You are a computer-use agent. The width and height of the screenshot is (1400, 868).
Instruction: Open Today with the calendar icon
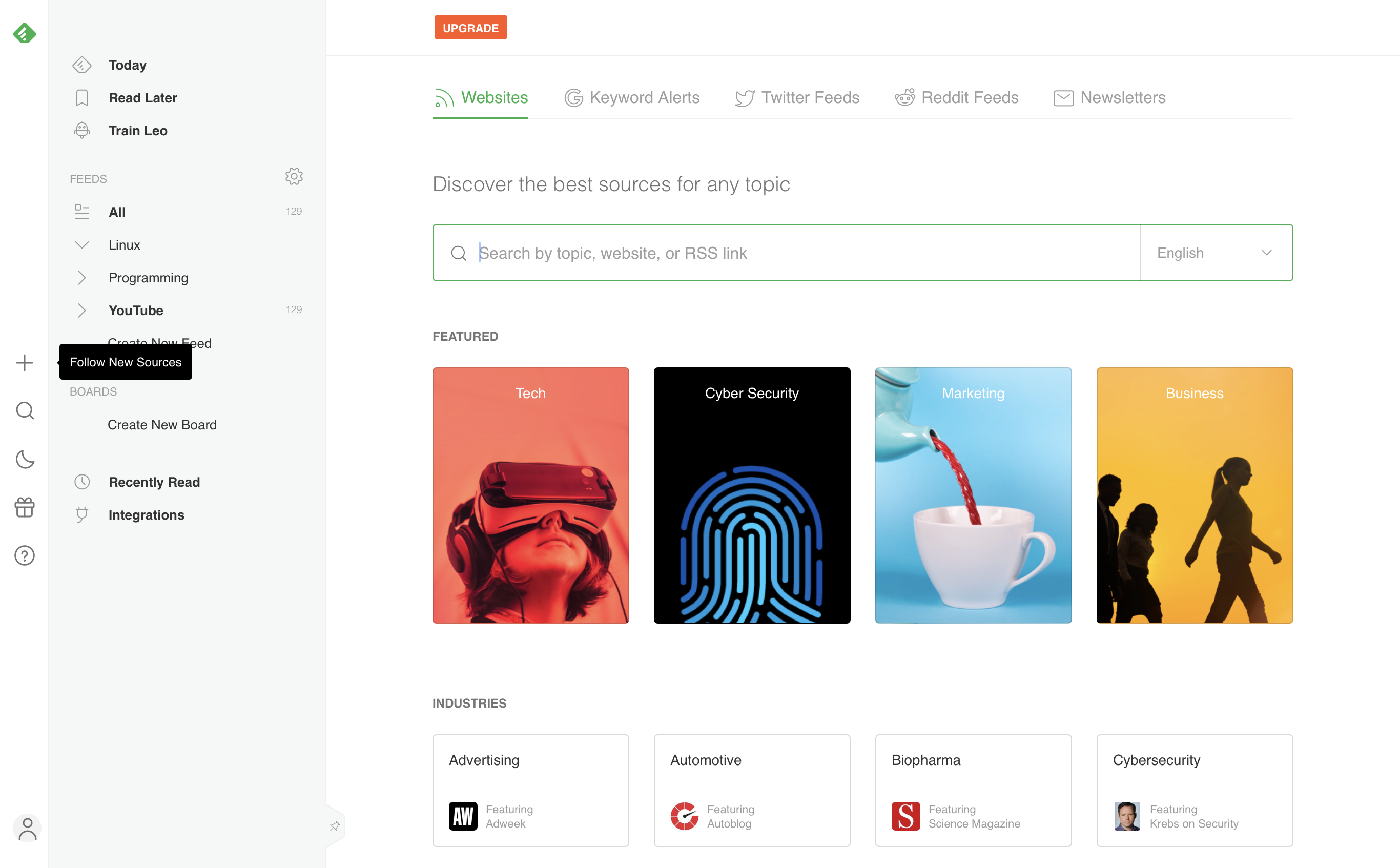(127, 65)
